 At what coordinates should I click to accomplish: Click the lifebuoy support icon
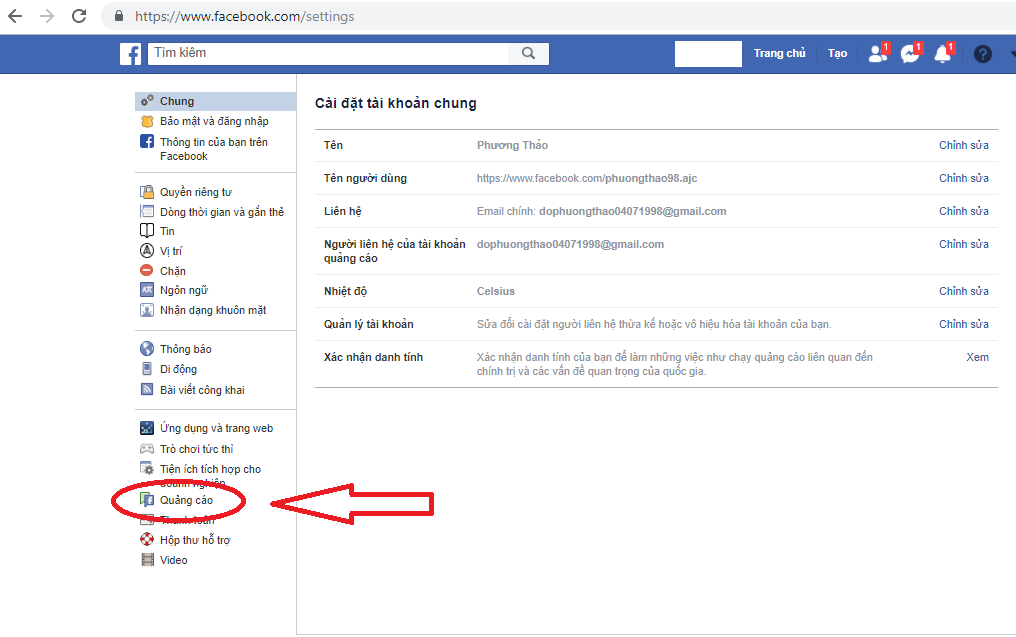click(147, 539)
